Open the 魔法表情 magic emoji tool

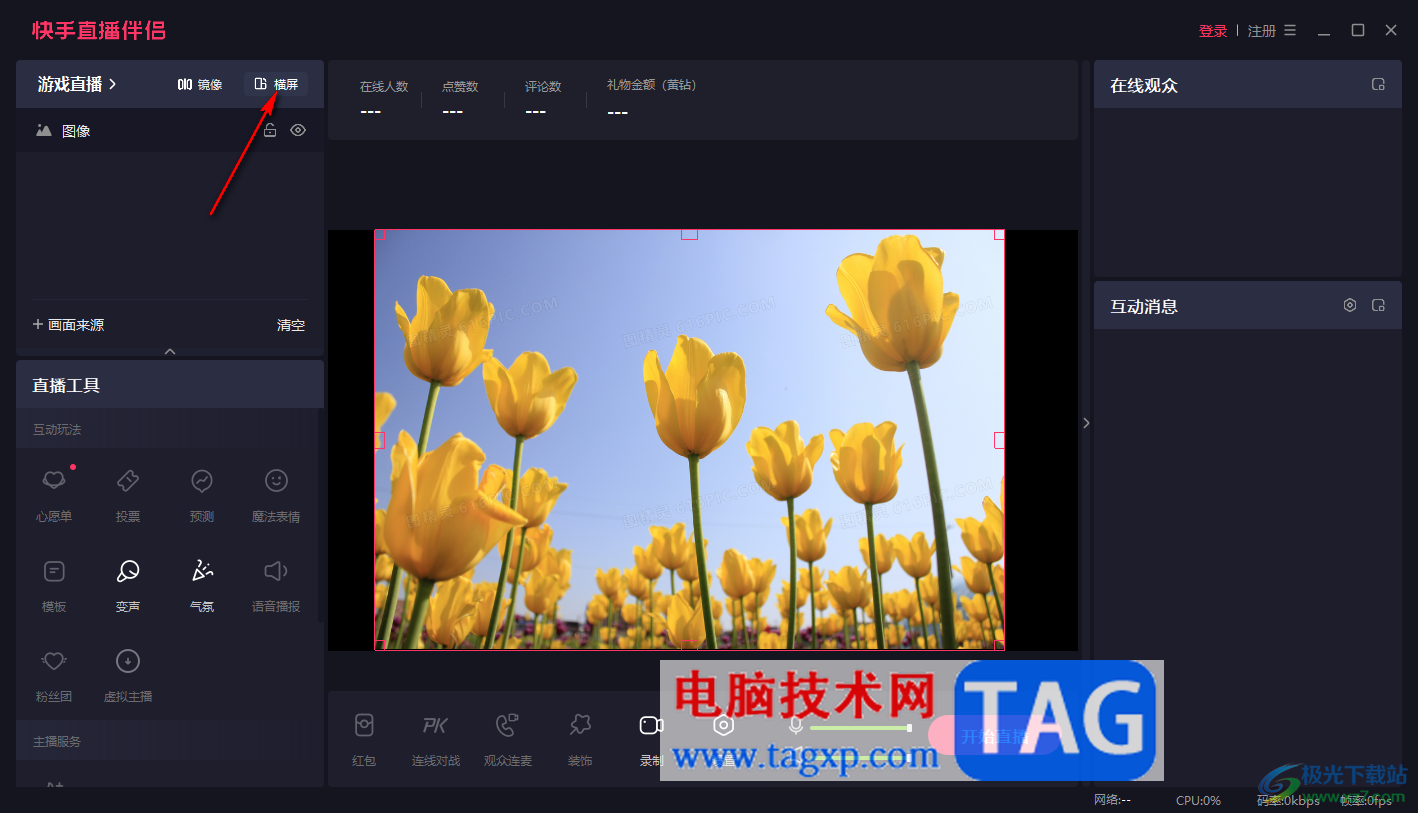(276, 494)
